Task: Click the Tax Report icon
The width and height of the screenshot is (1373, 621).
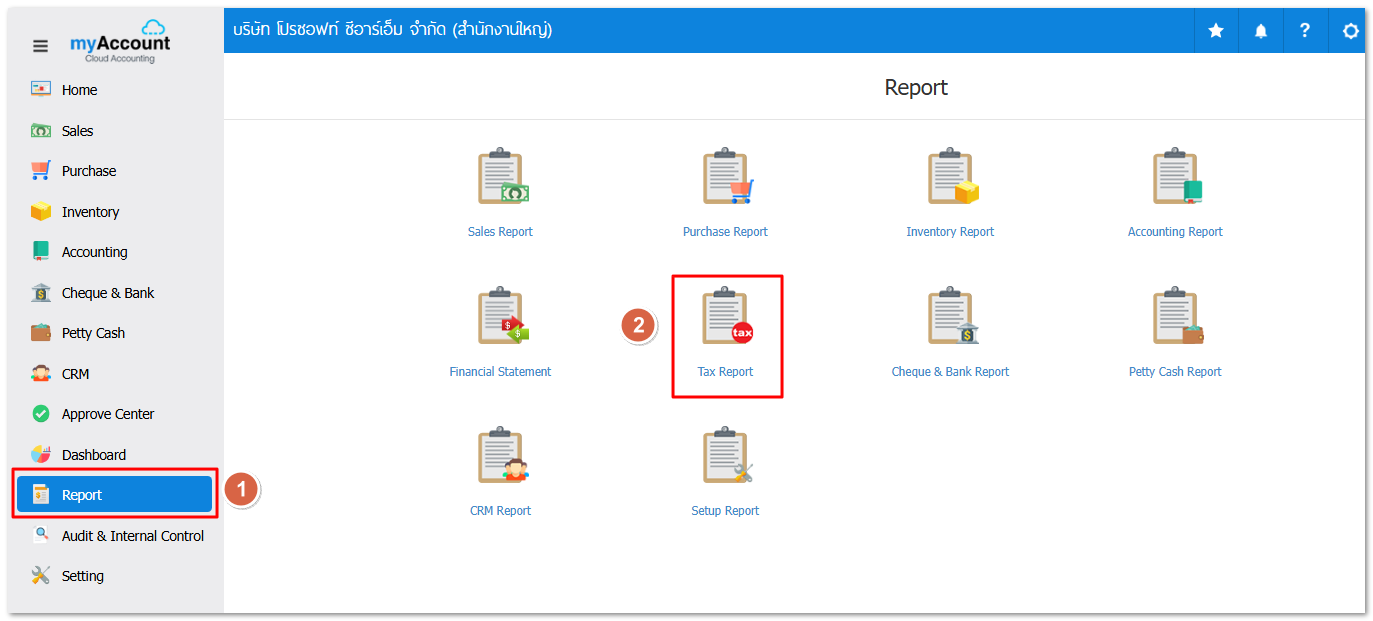Action: point(726,320)
